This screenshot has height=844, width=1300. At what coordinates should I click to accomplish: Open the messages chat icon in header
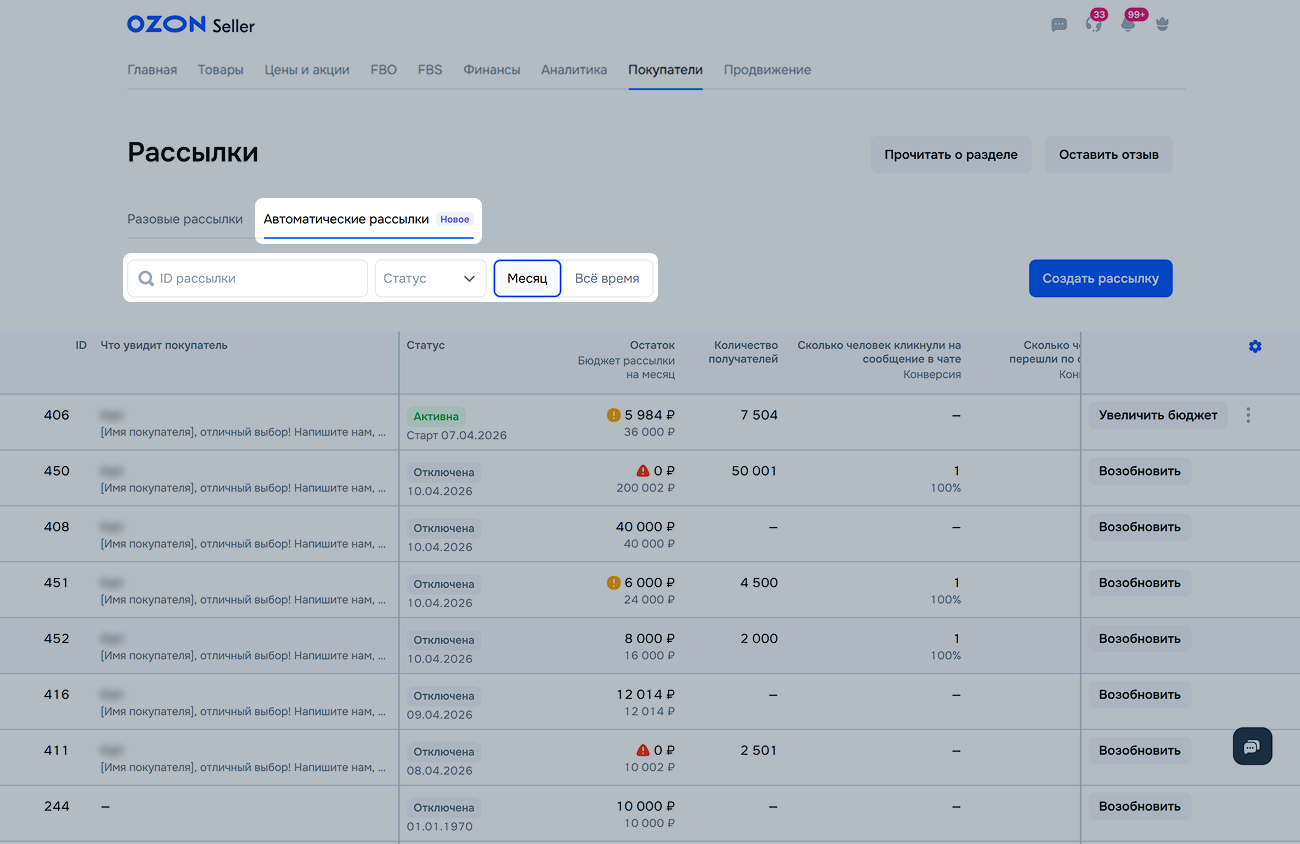click(1059, 25)
